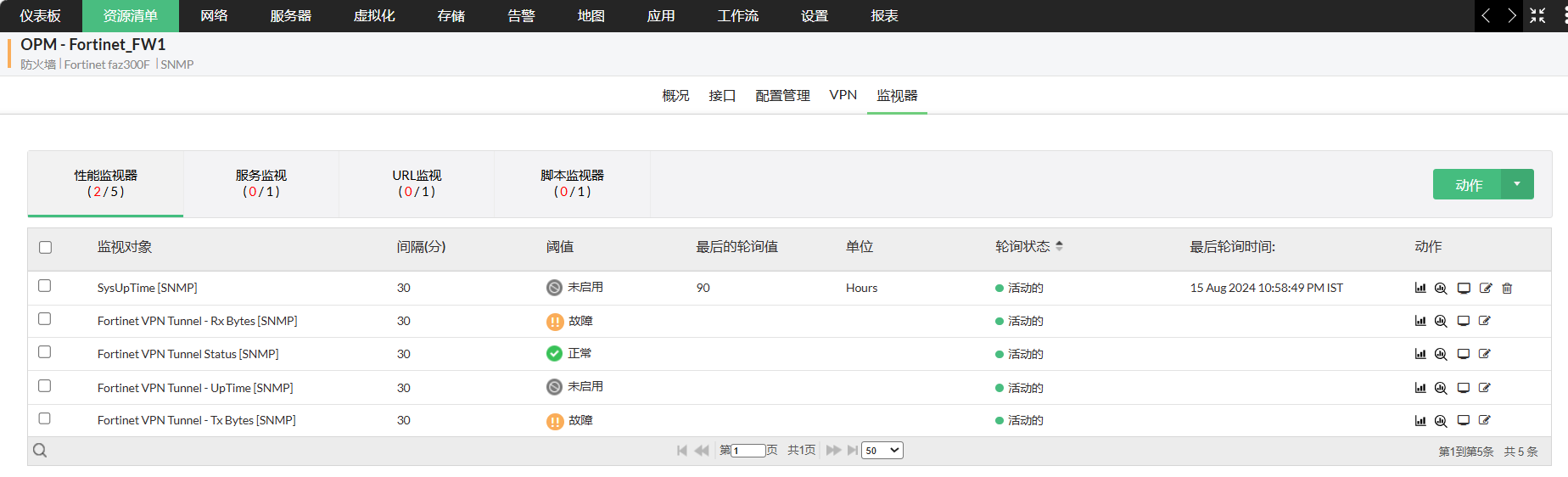Open Fortinet VPN Tunnel Status link
Image resolution: width=1568 pixels, height=477 pixels.
coord(188,354)
